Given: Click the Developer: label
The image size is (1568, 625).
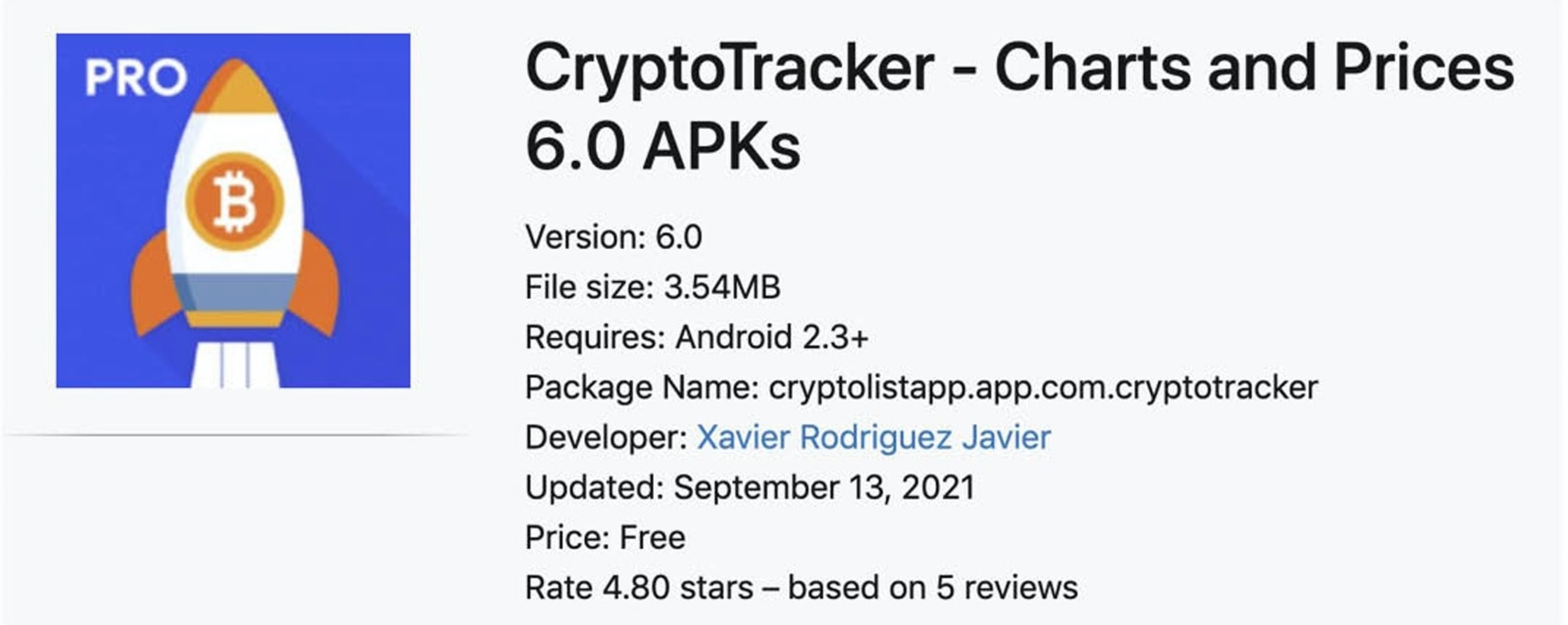Looking at the screenshot, I should pos(607,437).
